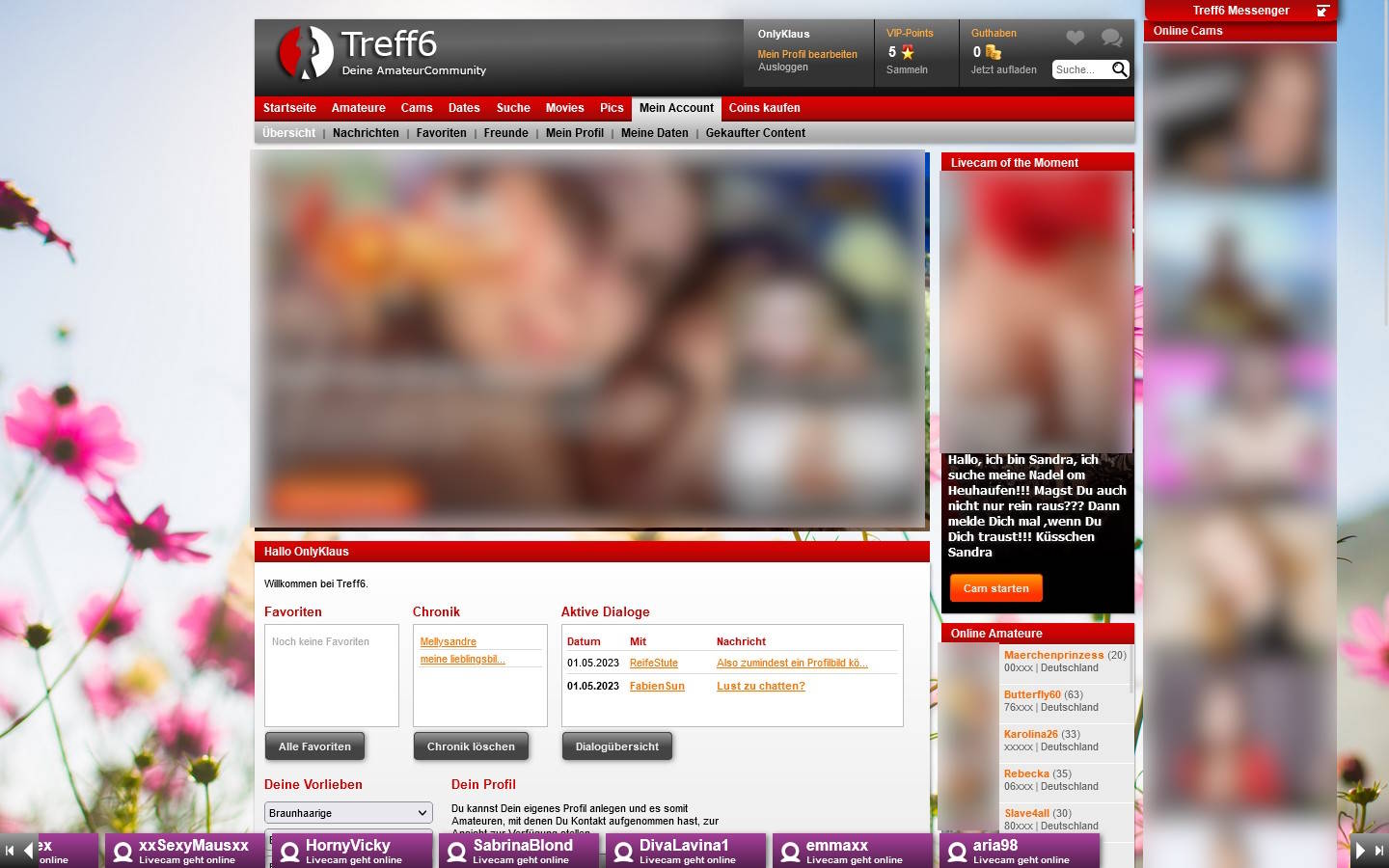Viewport: 1389px width, 868px height.
Task: Open the Braunhaarige preference dropdown
Action: 348,813
